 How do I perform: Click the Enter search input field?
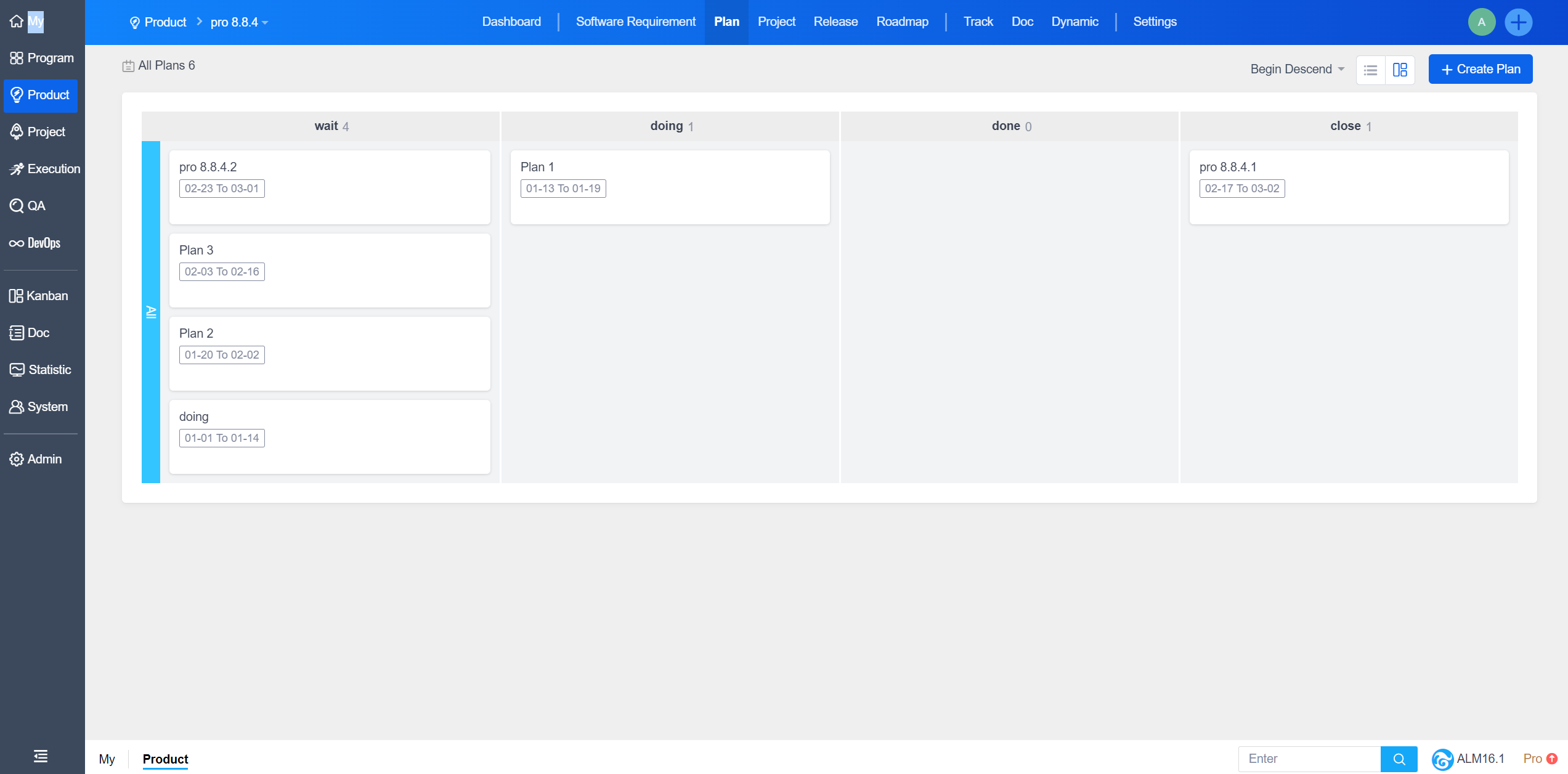[1309, 759]
